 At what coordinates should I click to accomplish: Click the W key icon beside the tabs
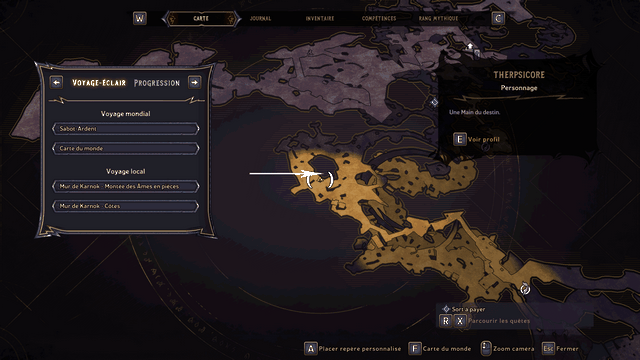[x=140, y=18]
